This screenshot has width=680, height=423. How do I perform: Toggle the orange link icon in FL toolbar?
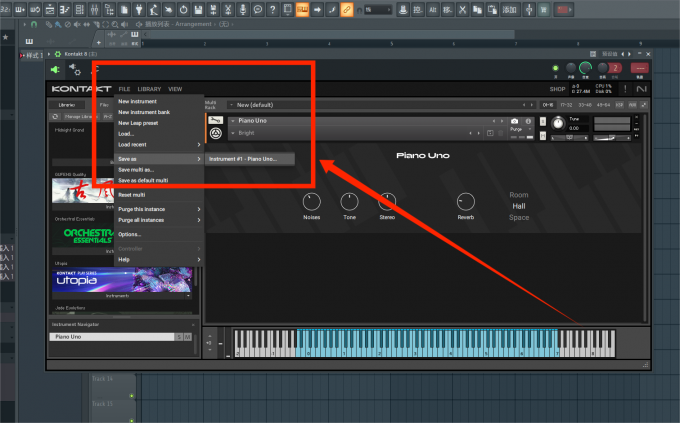point(347,9)
